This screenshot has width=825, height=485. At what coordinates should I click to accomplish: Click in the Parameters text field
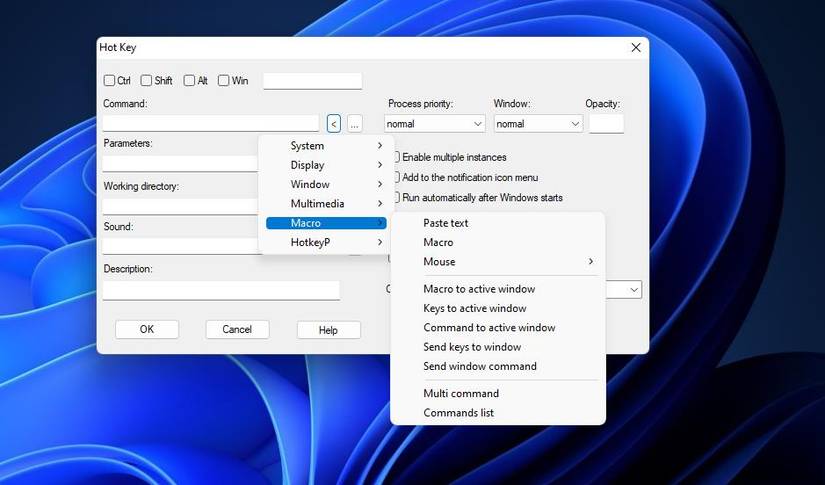point(180,163)
